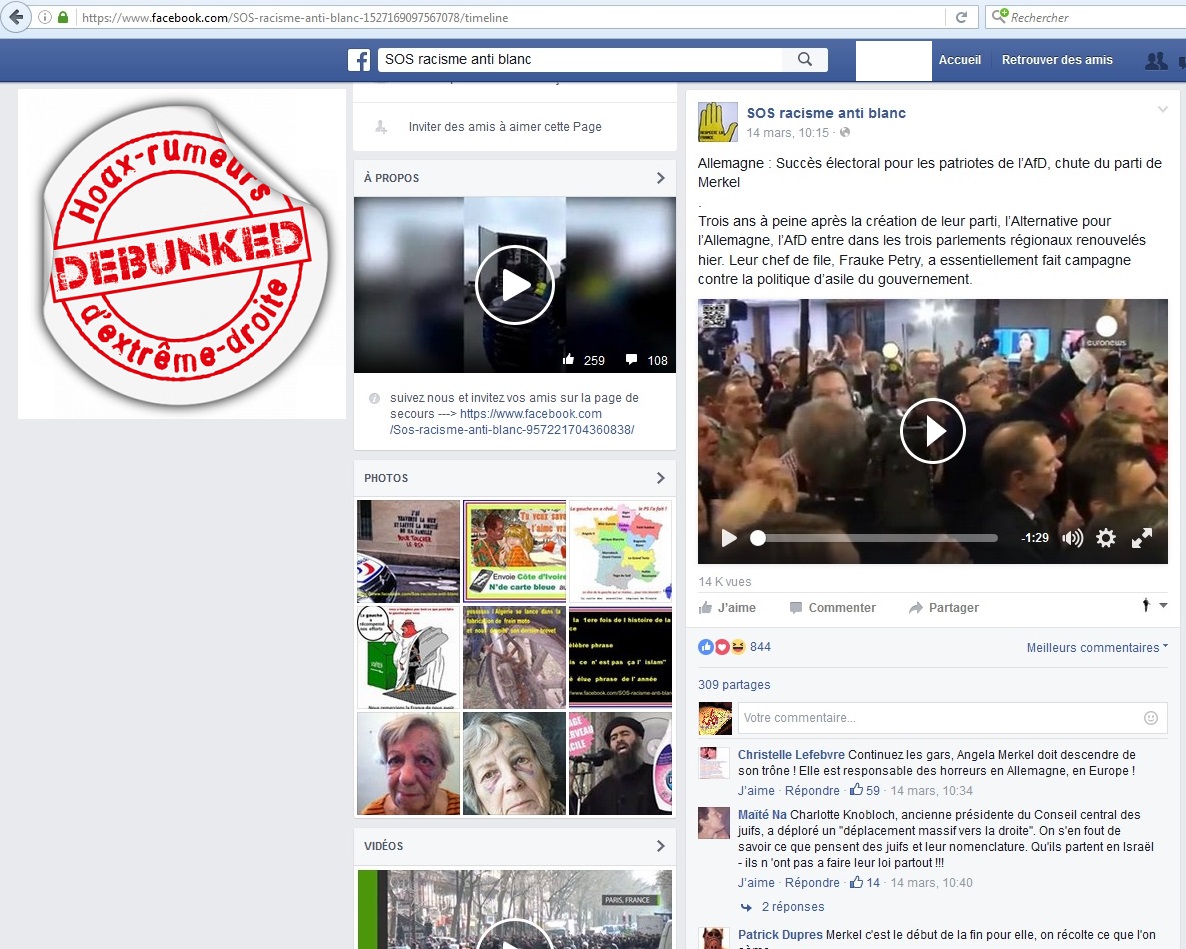Click the big play circle on AfD video
Image resolution: width=1186 pixels, height=949 pixels.
click(933, 430)
